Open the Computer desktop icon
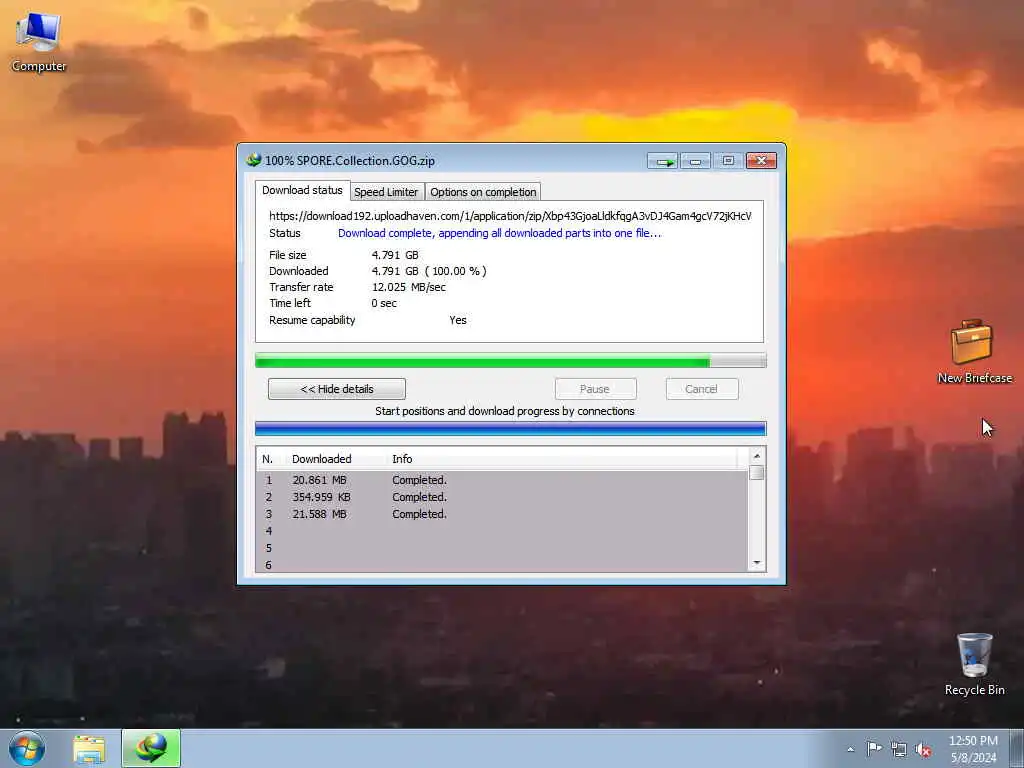 click(39, 41)
